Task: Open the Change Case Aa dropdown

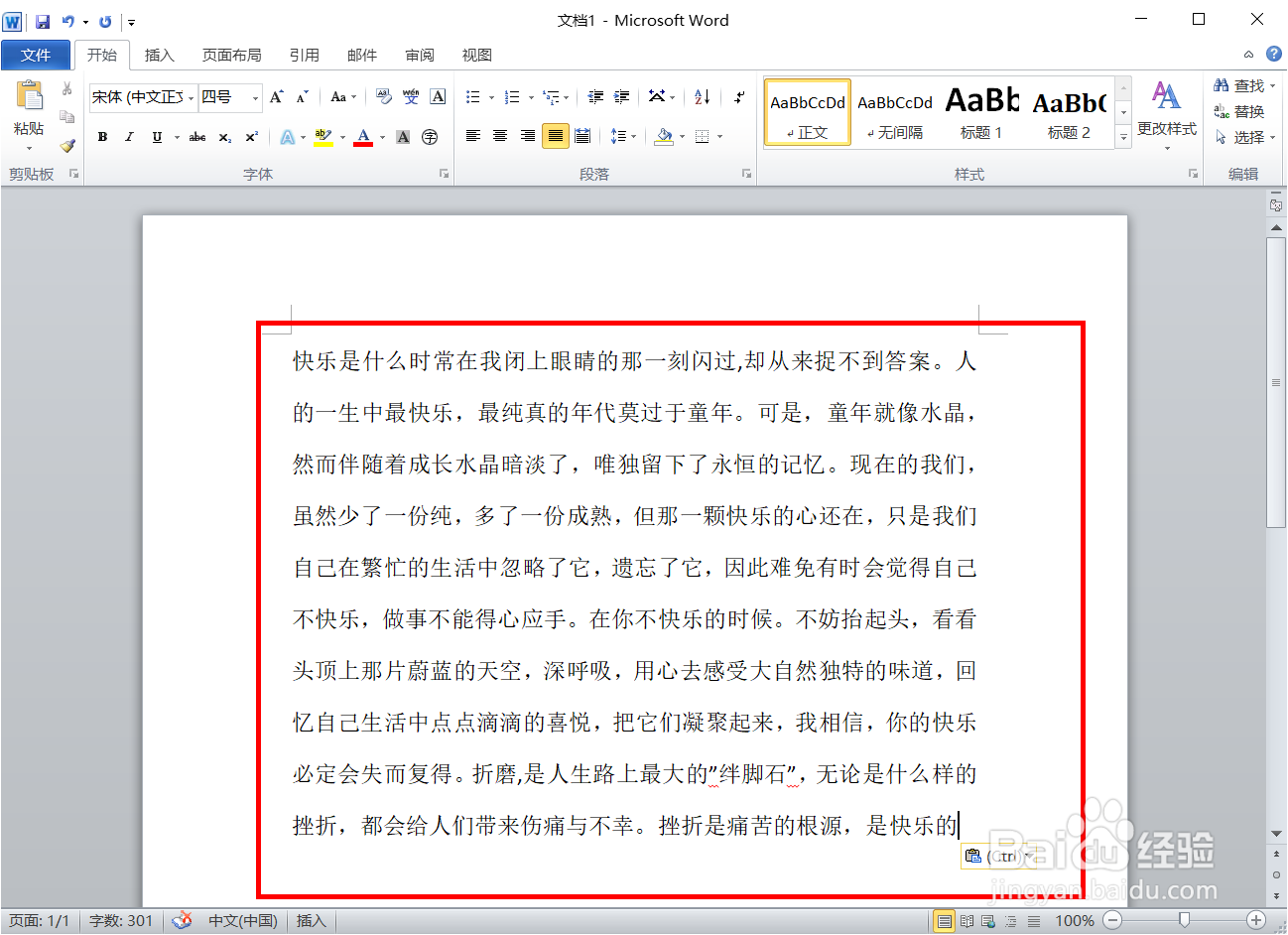Action: pyautogui.click(x=343, y=96)
